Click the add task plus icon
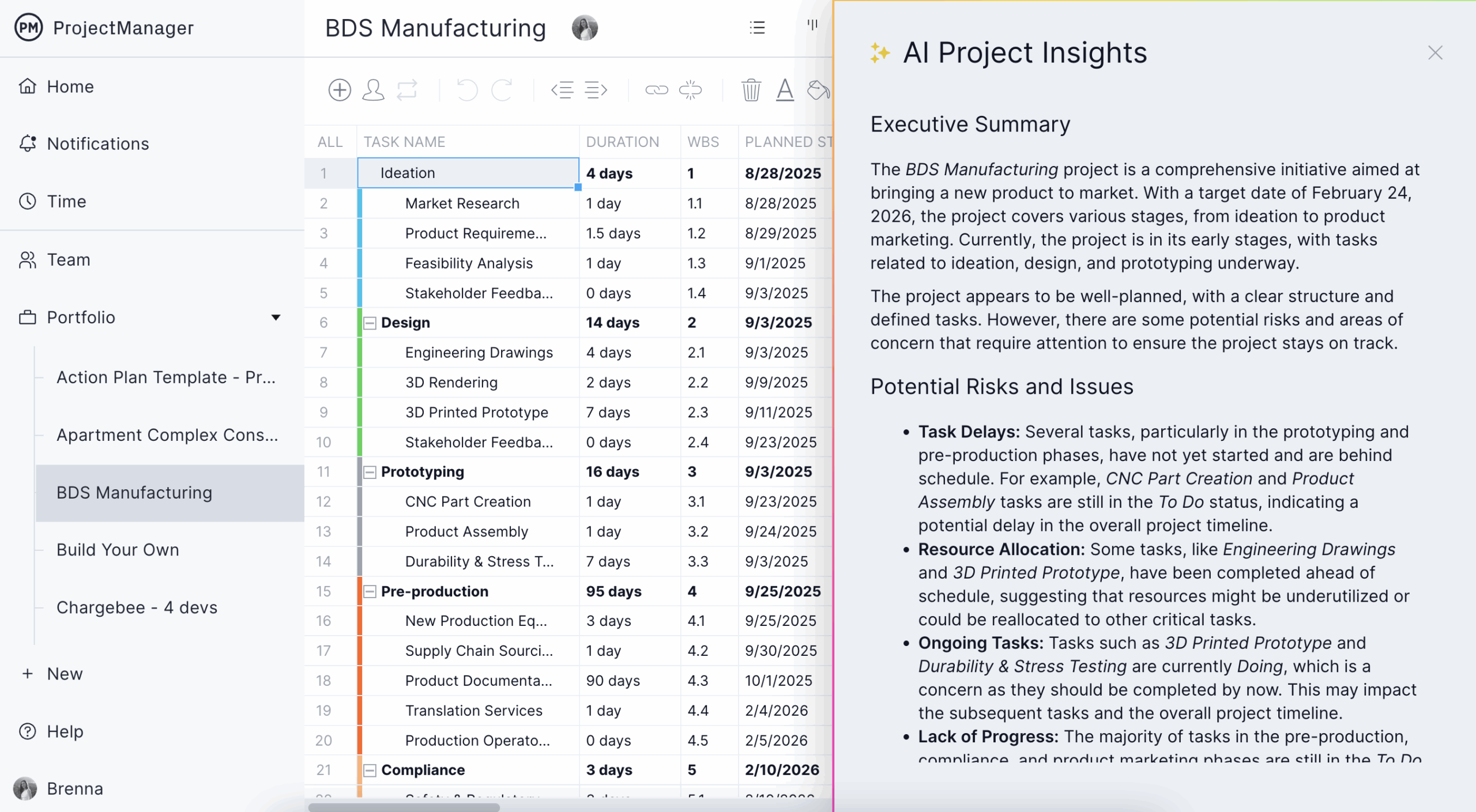The width and height of the screenshot is (1476, 812). [x=340, y=90]
